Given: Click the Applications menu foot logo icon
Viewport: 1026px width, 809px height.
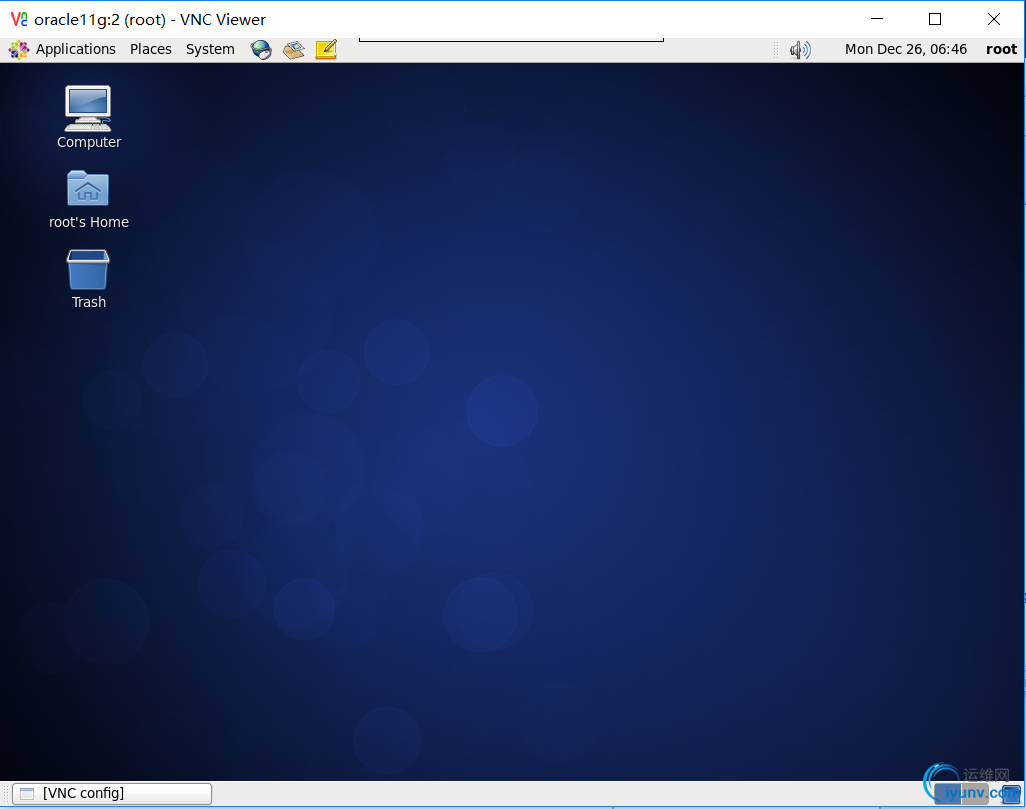Looking at the screenshot, I should click(x=19, y=50).
